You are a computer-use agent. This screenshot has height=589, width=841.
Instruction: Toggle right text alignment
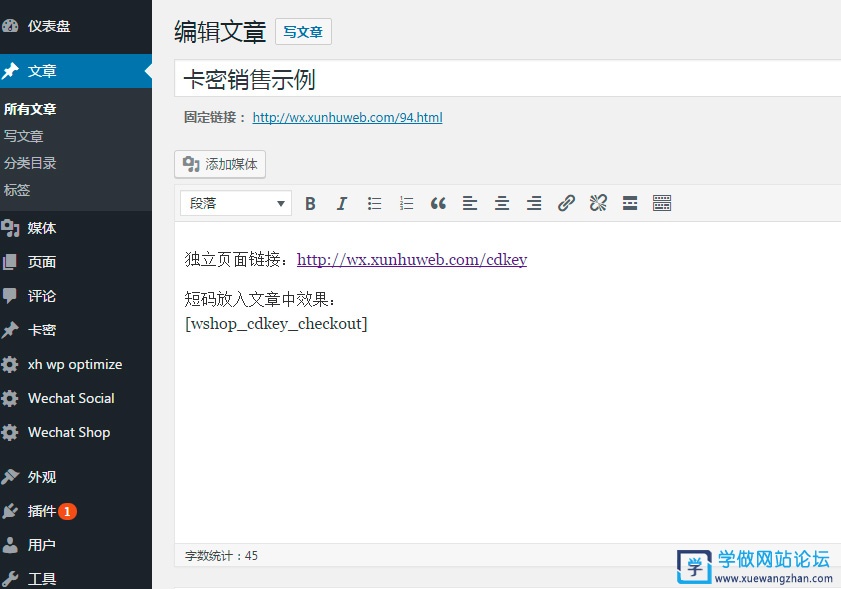[x=534, y=203]
